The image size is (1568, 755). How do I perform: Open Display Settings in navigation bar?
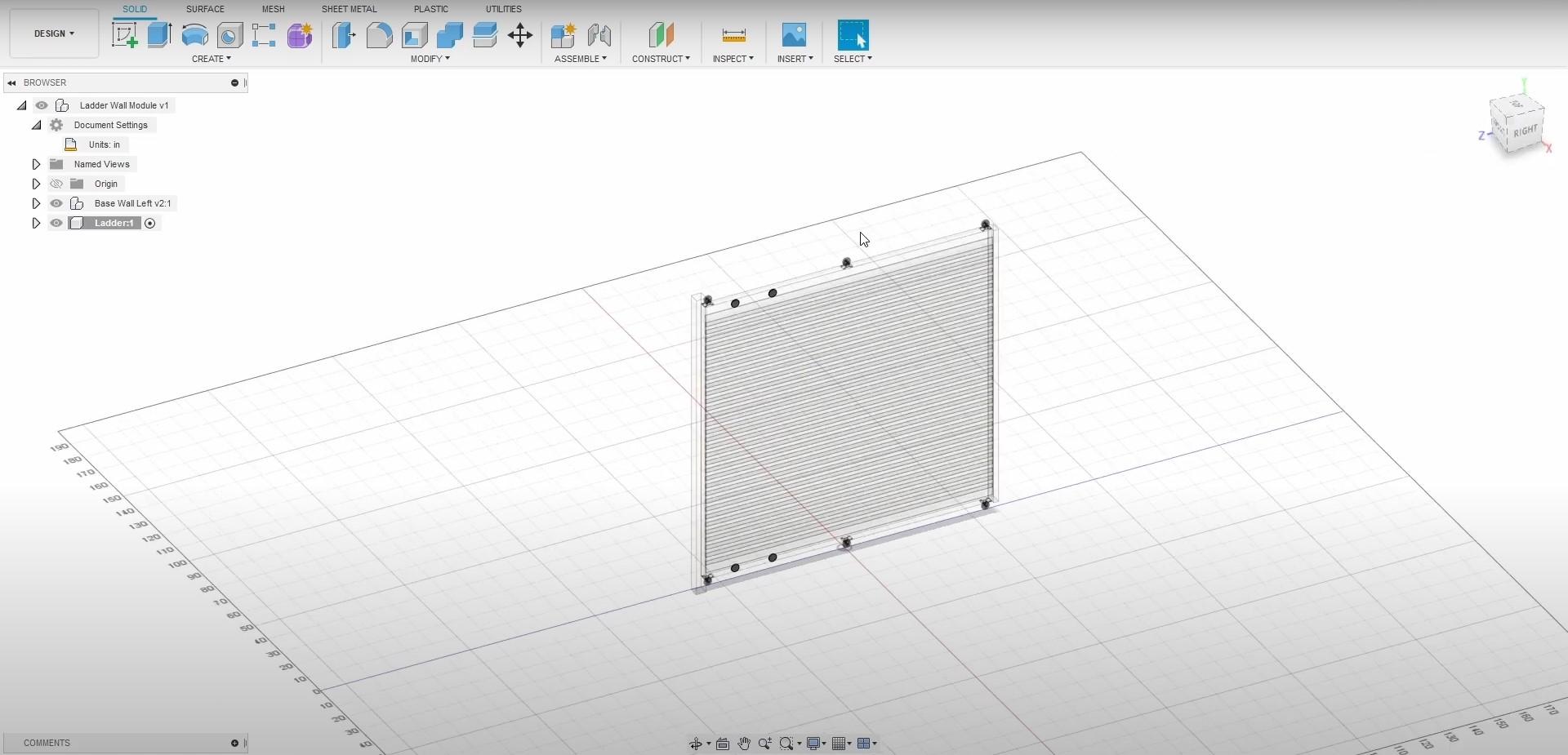click(x=813, y=744)
